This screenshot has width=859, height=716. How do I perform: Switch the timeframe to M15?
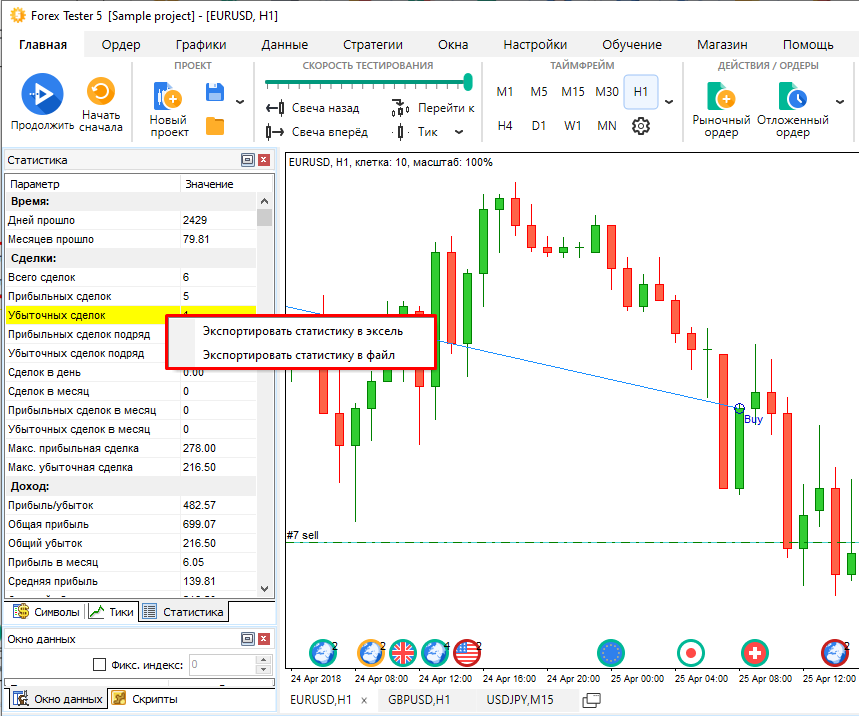(x=572, y=92)
